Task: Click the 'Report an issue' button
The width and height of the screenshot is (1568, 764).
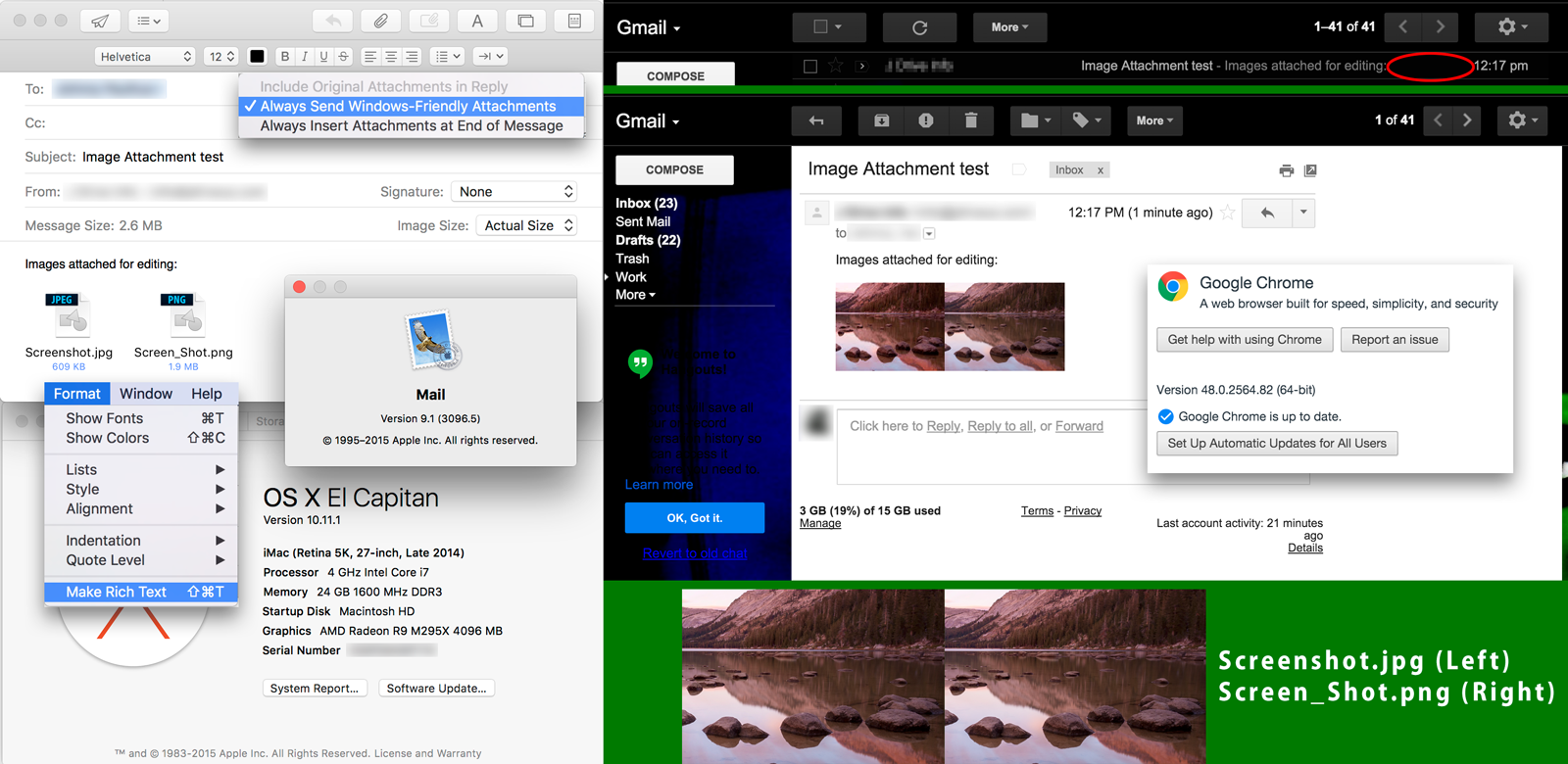Action: pos(1395,340)
